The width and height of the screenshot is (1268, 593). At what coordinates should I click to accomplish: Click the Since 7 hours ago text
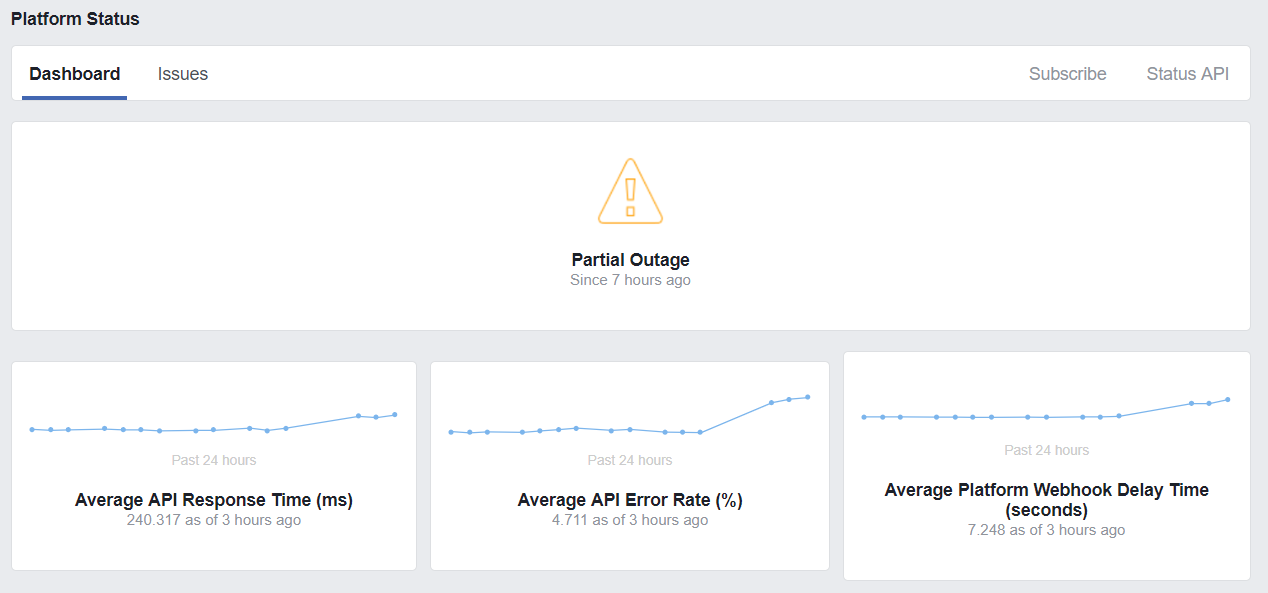(x=630, y=281)
